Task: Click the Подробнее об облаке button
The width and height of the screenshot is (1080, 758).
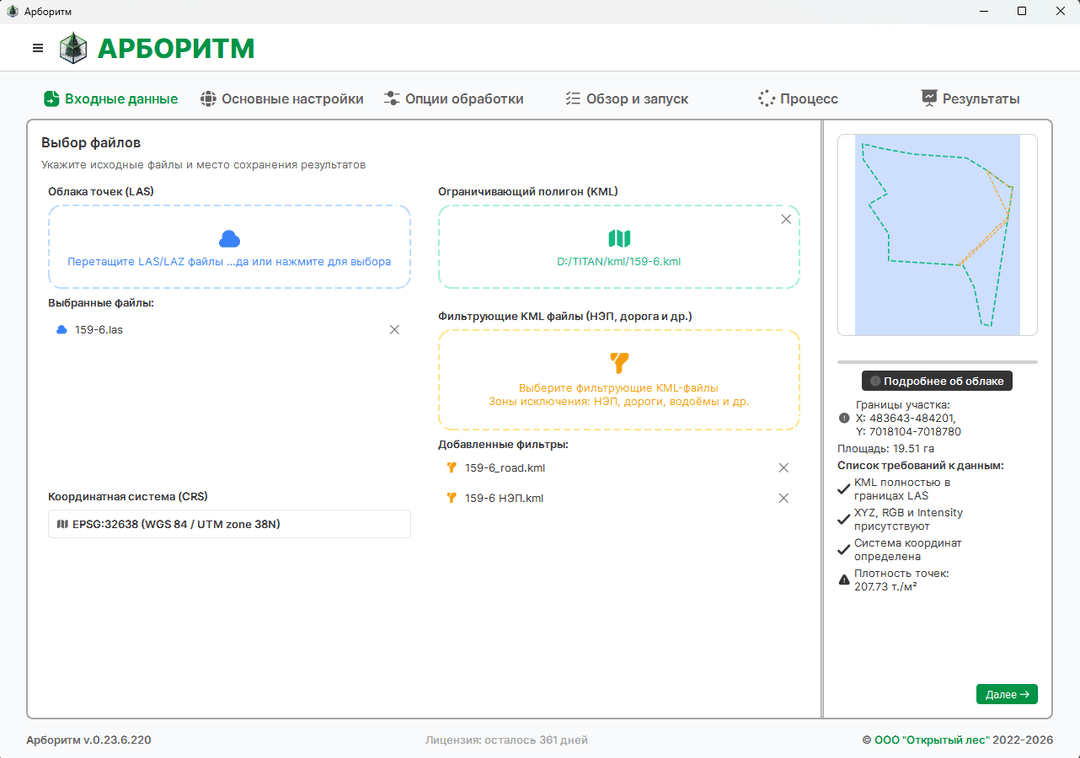Action: (x=936, y=380)
